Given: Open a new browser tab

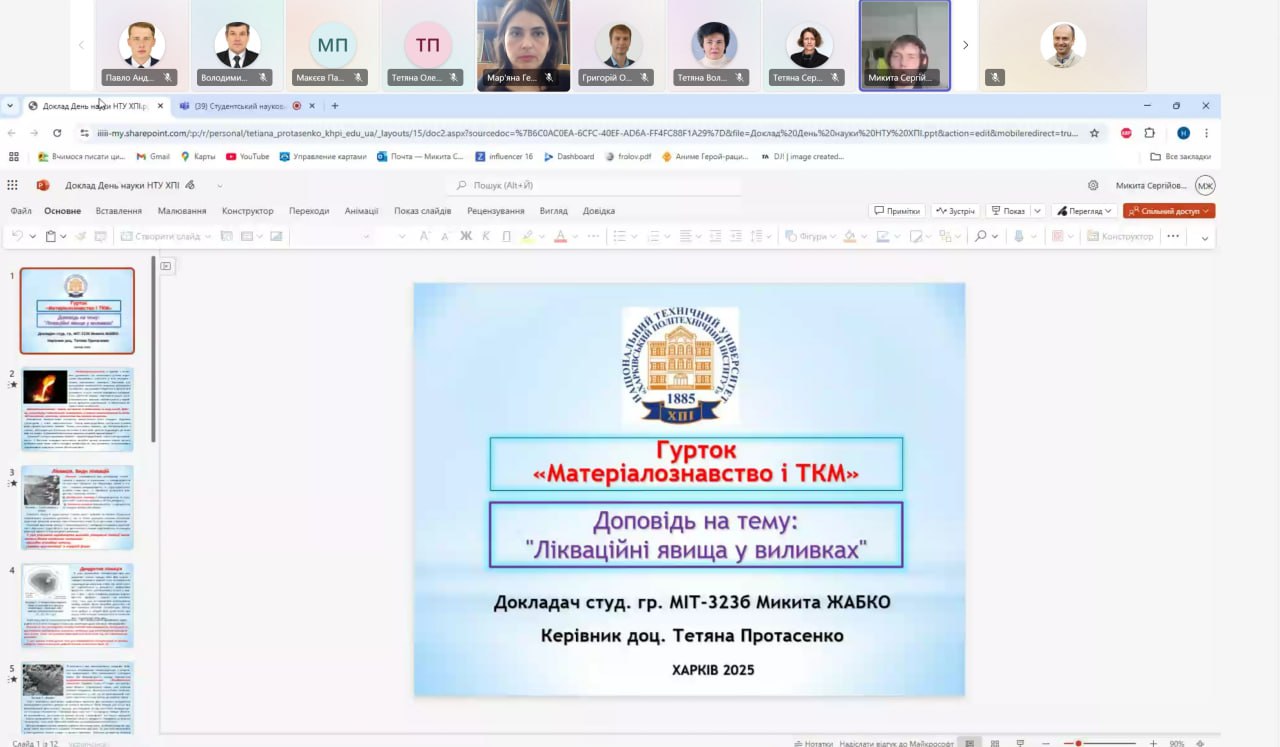Looking at the screenshot, I should pyautogui.click(x=335, y=105).
